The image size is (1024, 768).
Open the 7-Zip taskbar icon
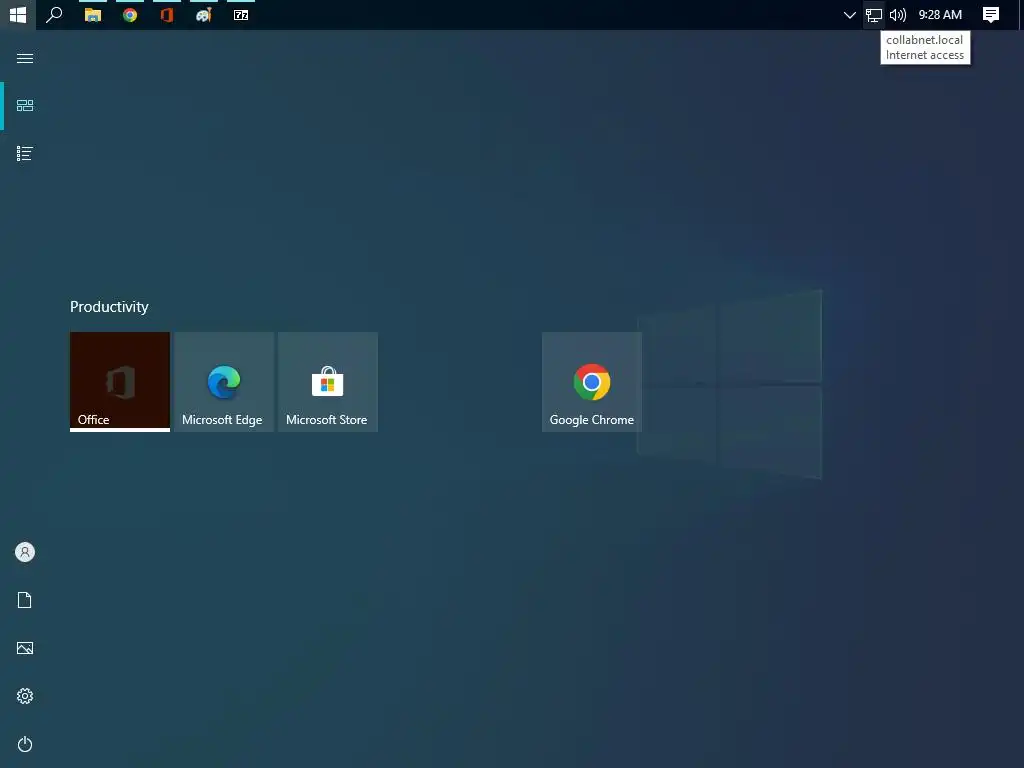click(x=241, y=14)
